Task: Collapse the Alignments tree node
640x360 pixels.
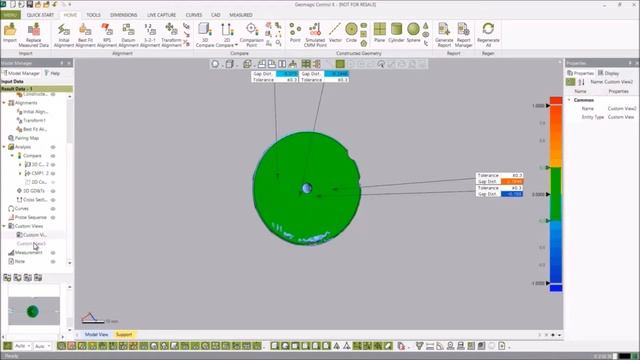Action: click(4, 103)
